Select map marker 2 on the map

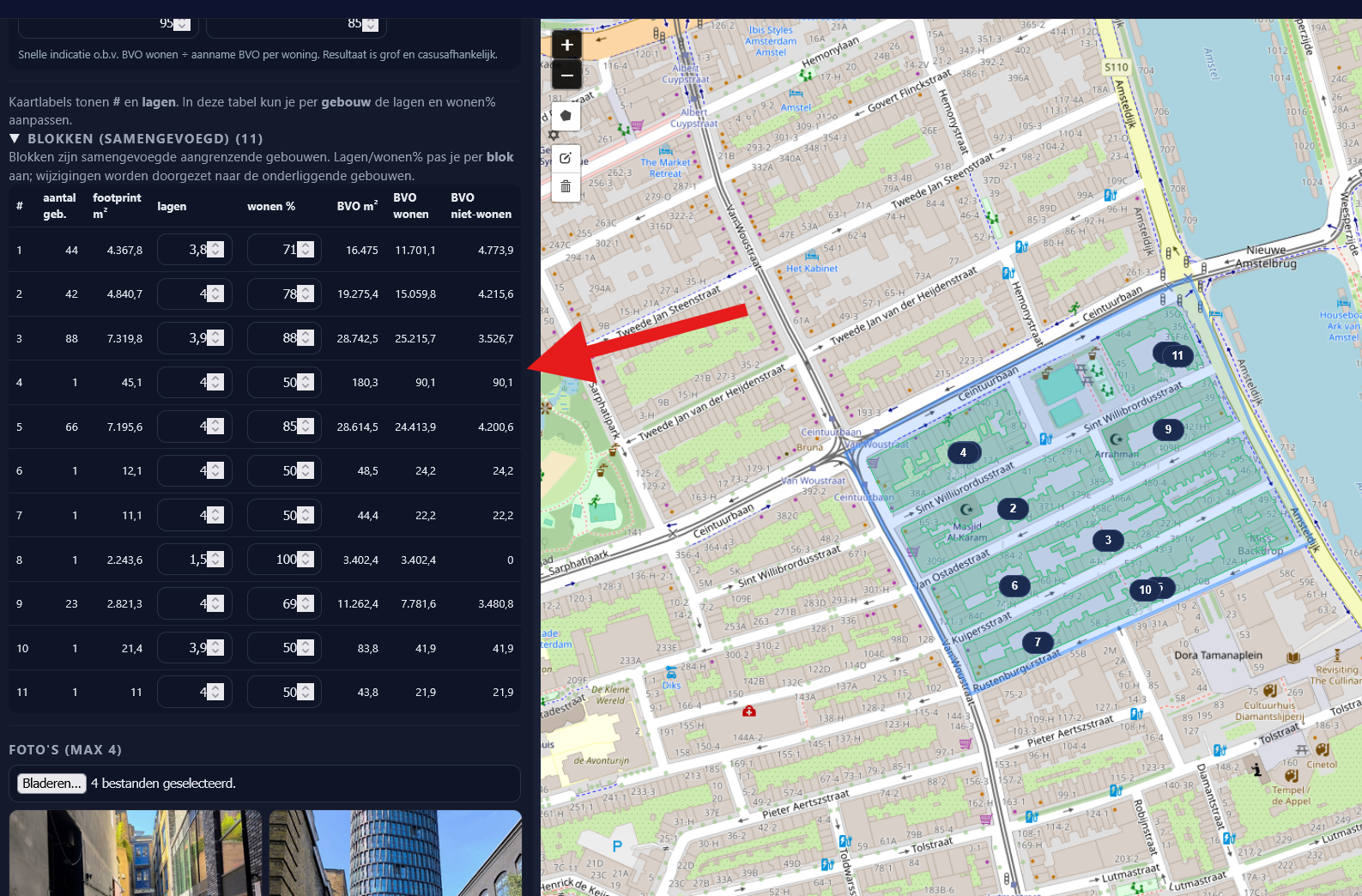coord(1013,508)
